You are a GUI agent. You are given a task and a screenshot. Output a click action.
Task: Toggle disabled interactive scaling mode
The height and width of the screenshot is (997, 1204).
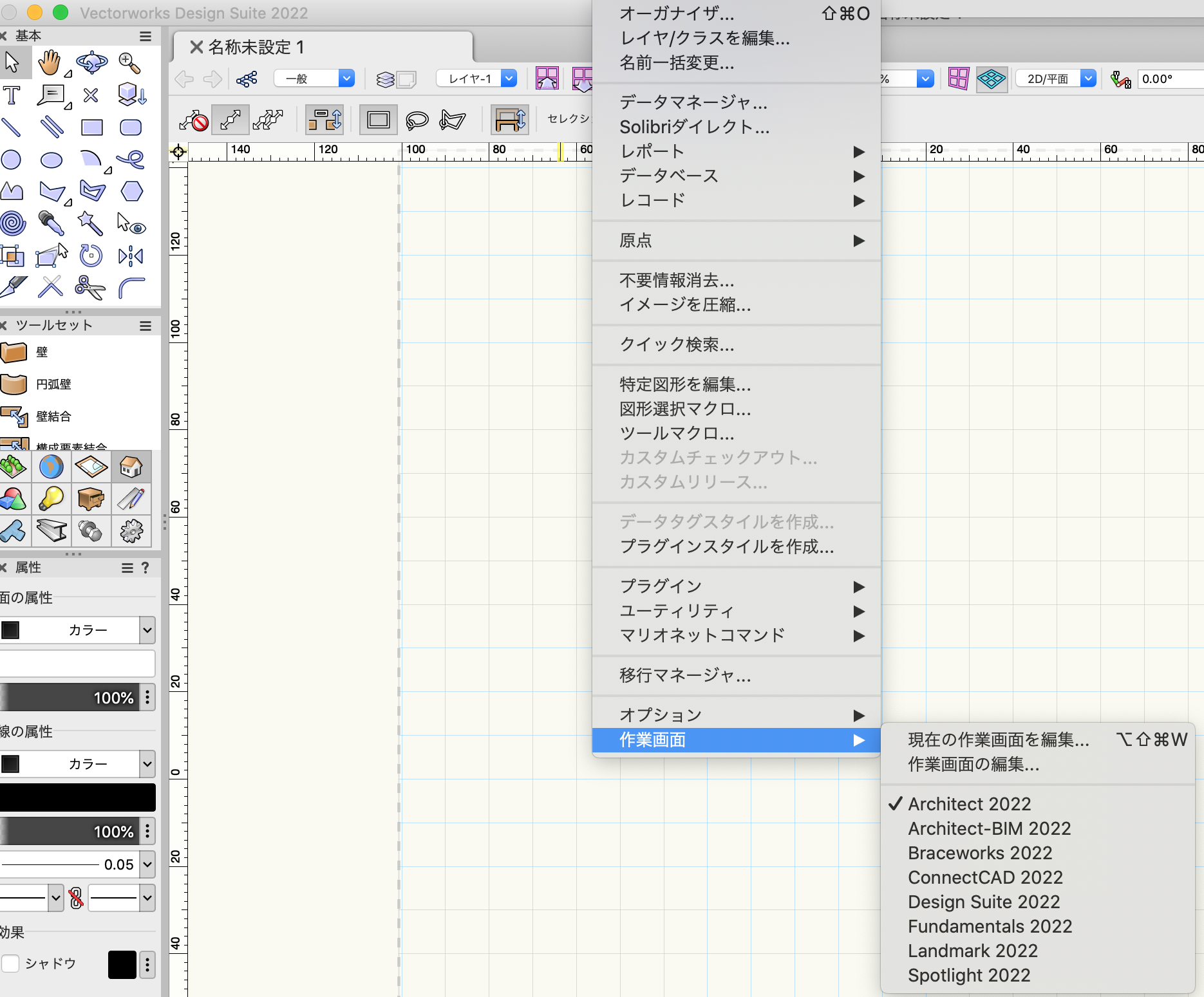pos(194,120)
